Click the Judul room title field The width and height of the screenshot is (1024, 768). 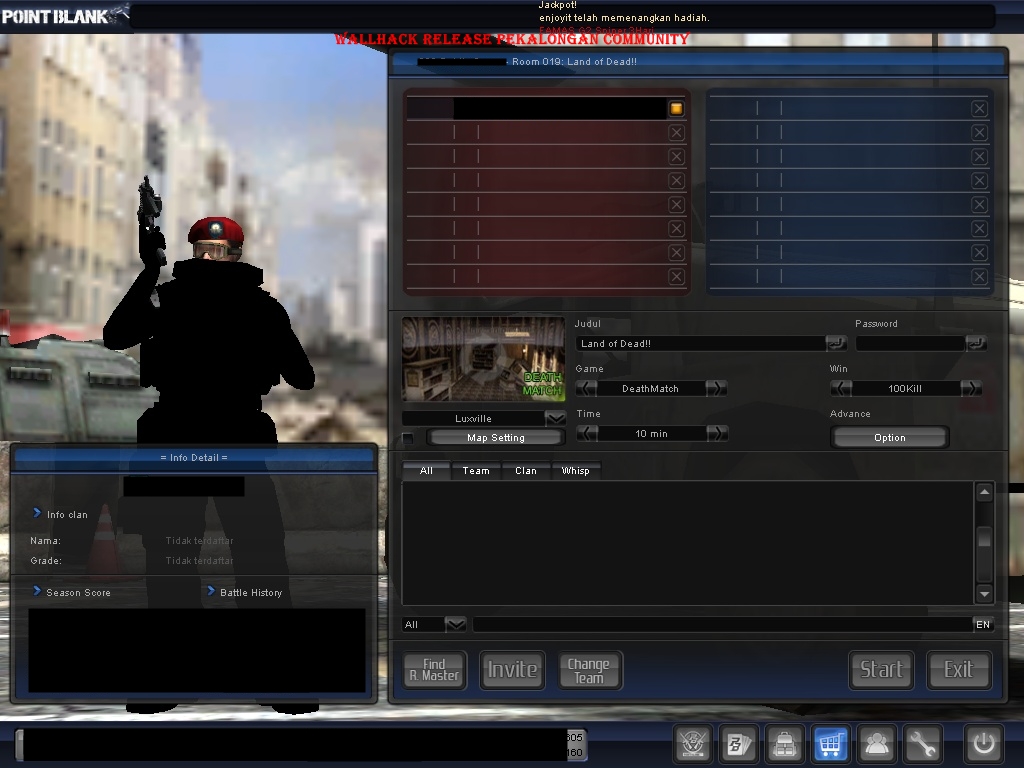tap(701, 344)
